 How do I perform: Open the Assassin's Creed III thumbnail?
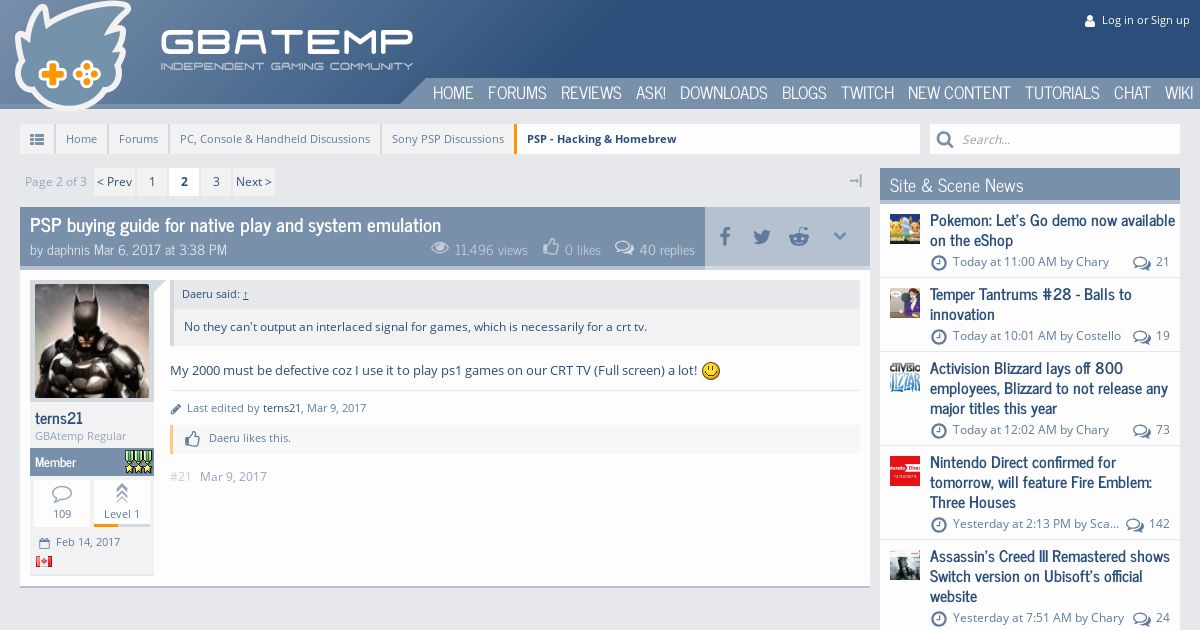point(905,565)
